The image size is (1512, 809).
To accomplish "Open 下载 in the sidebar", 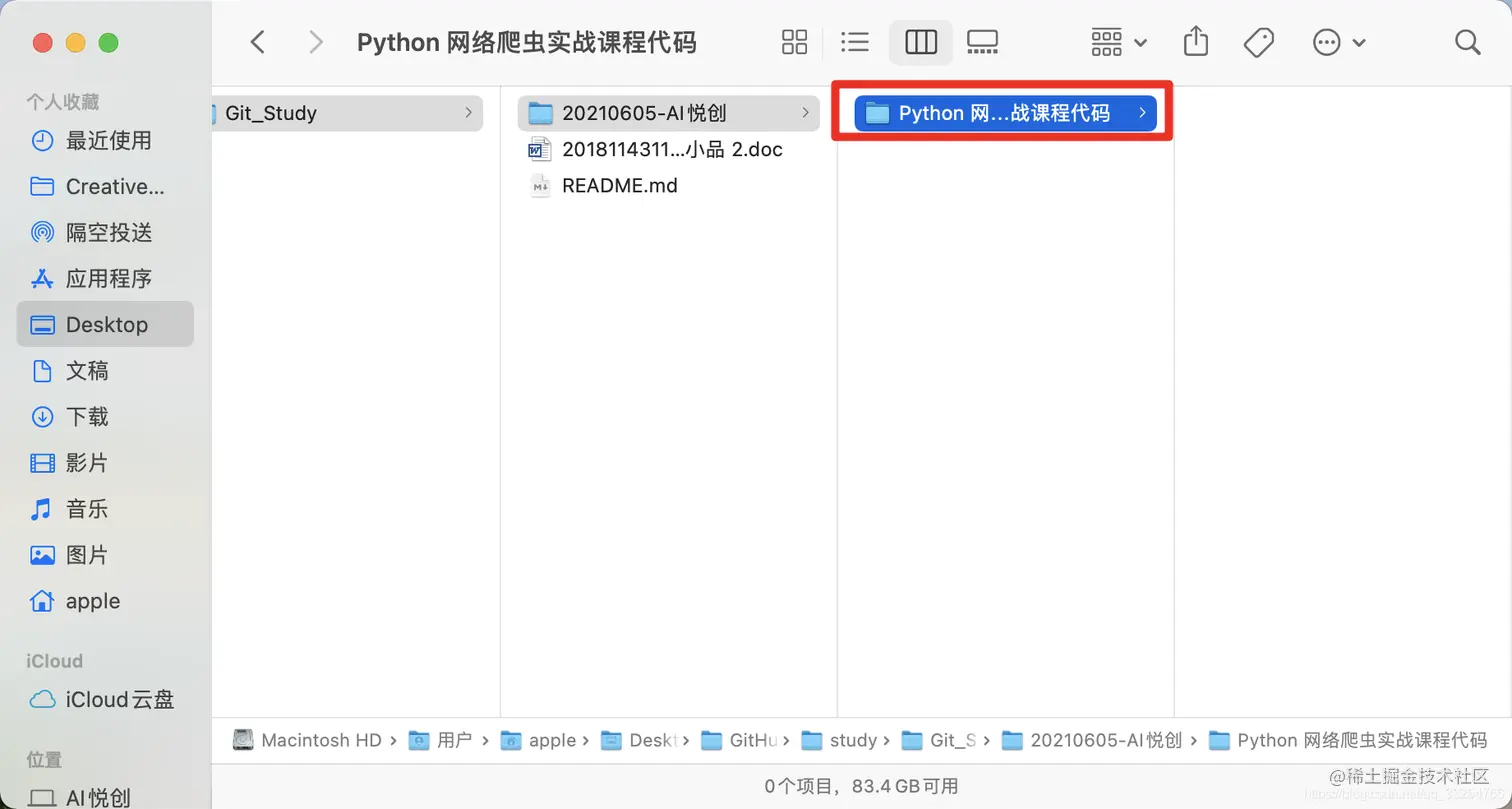I will pos(105,417).
